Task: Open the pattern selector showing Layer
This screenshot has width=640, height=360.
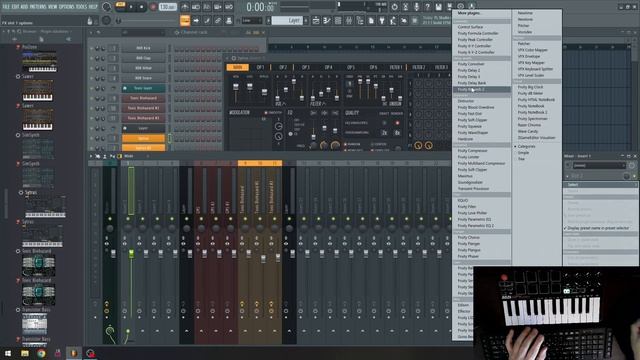Action: point(287,20)
